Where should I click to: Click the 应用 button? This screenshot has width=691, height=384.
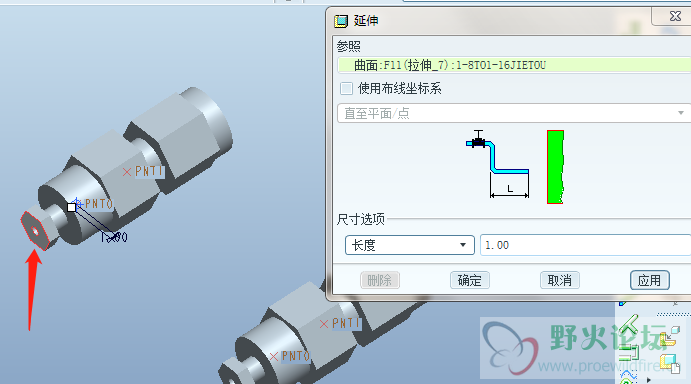tap(650, 280)
